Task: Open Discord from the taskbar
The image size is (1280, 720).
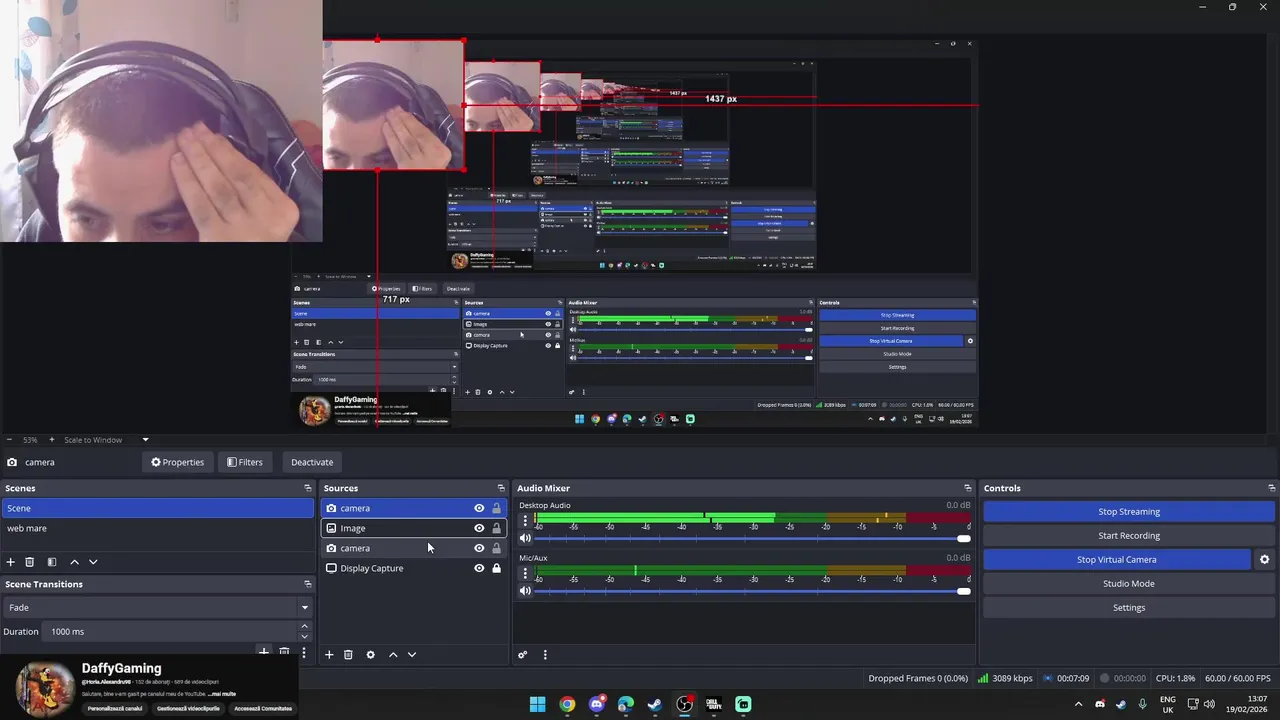Action: point(596,705)
